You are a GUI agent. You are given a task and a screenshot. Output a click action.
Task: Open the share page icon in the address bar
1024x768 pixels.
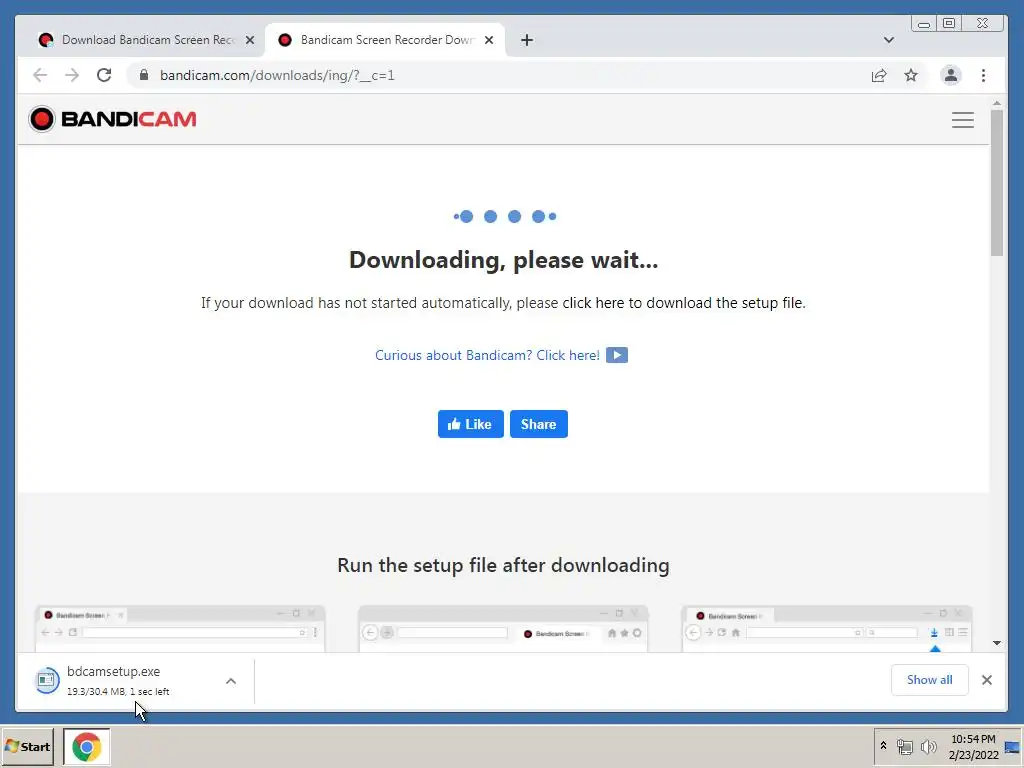click(878, 75)
